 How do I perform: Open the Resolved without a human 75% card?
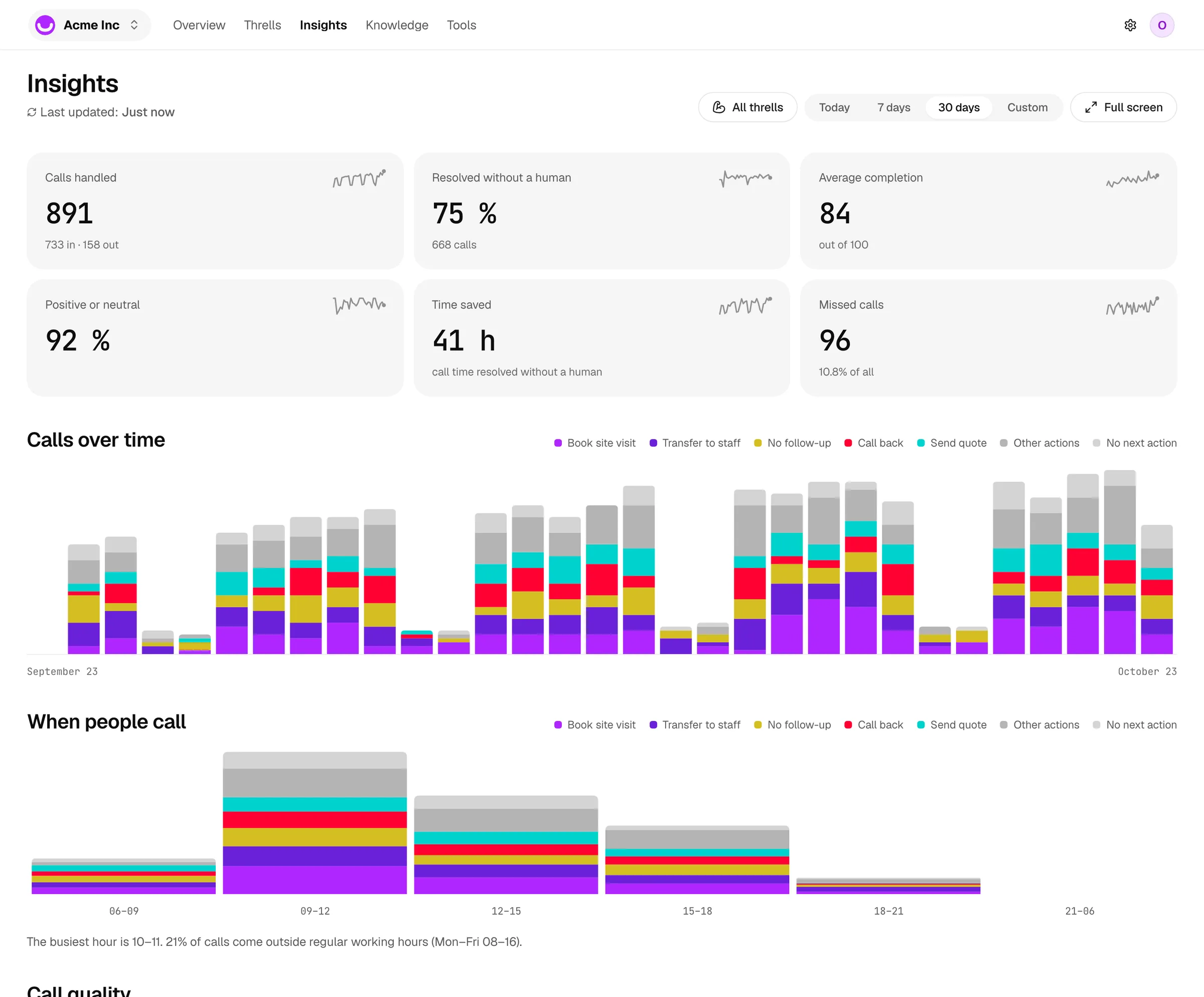pyautogui.click(x=601, y=211)
